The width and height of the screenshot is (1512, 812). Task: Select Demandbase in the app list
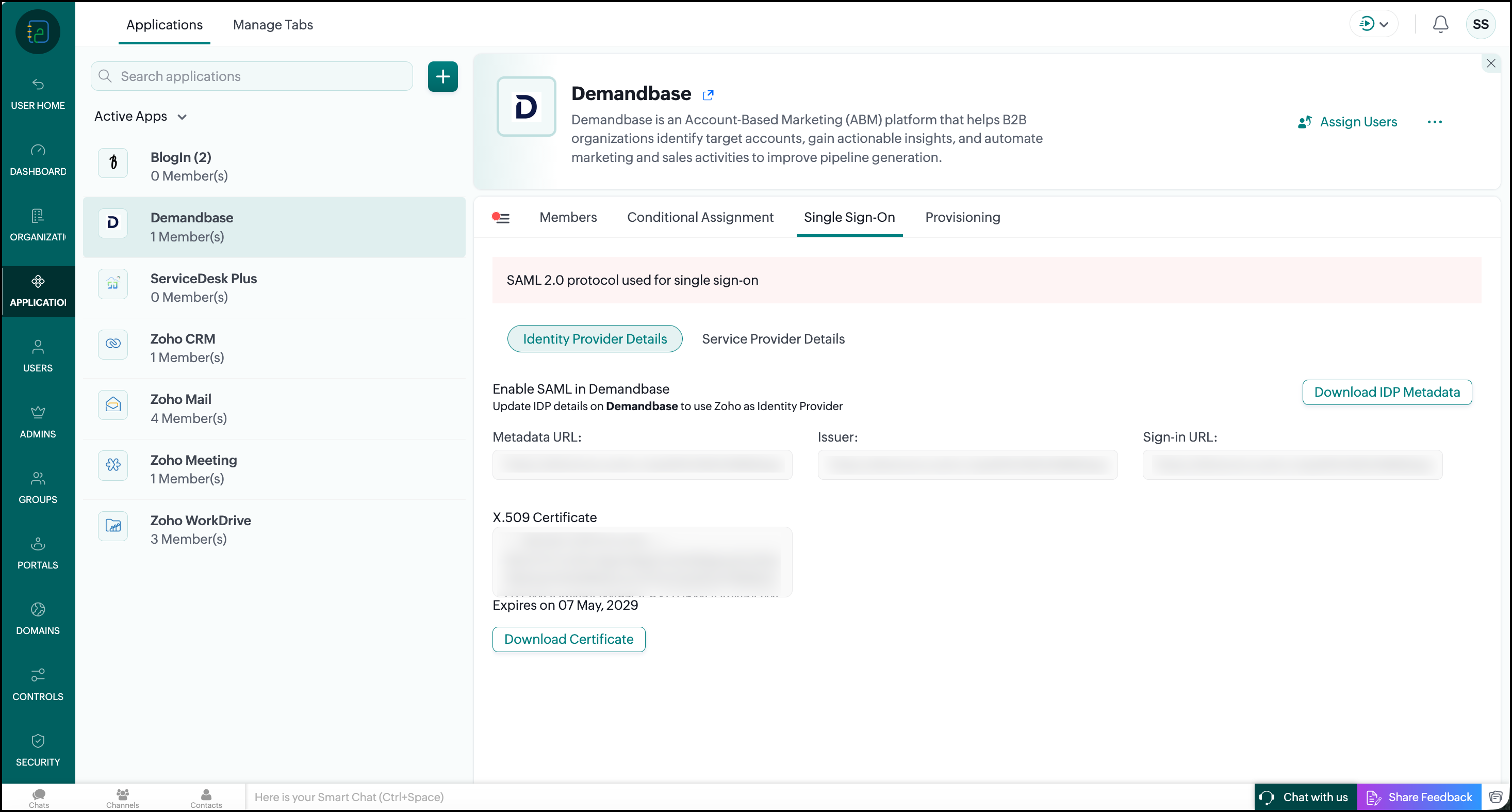(274, 227)
